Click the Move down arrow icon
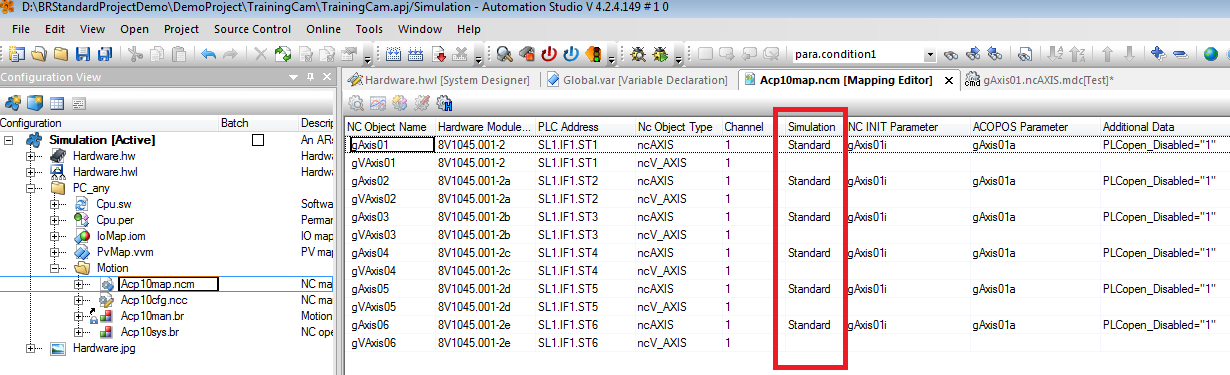This screenshot has width=1230, height=375. click(x=1129, y=54)
